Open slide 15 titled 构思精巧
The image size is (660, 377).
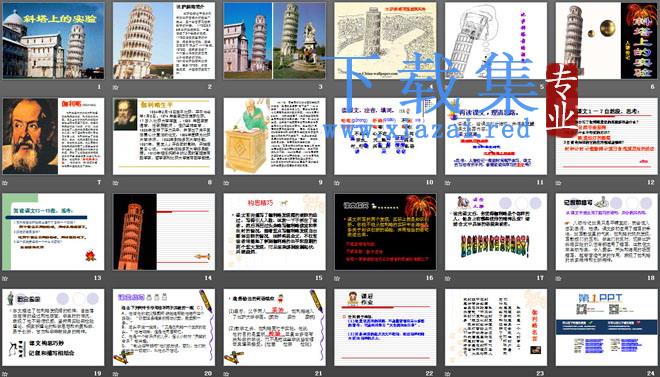click(x=274, y=232)
